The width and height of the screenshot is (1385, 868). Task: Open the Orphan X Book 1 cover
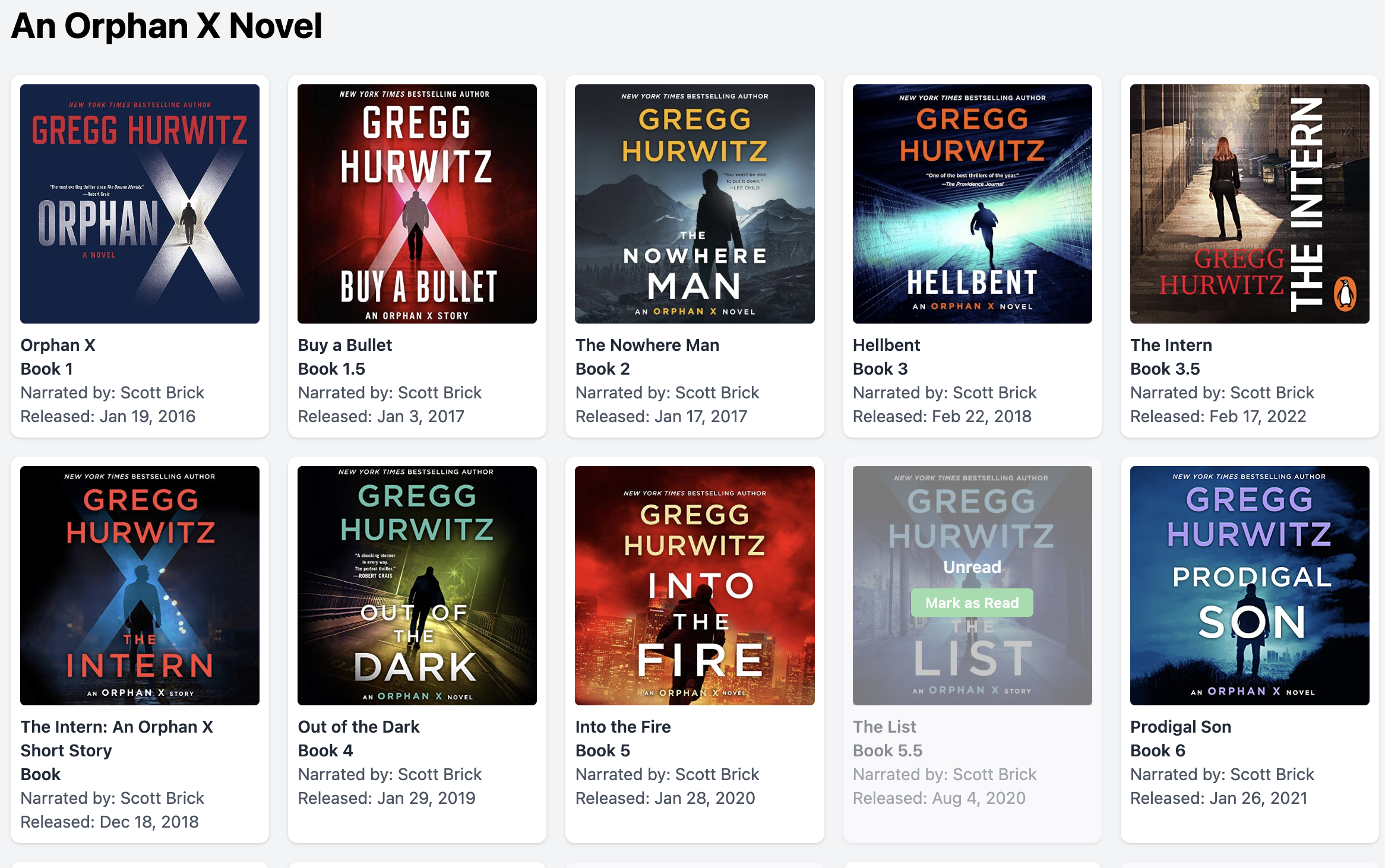(140, 202)
